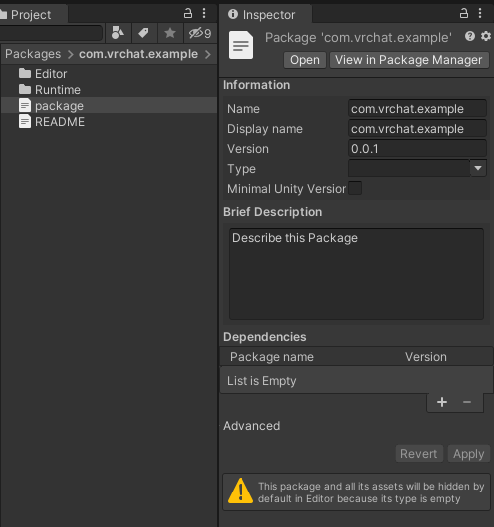Open Project panel three-dot menu
Screen dimensions: 494x527
[204, 13]
